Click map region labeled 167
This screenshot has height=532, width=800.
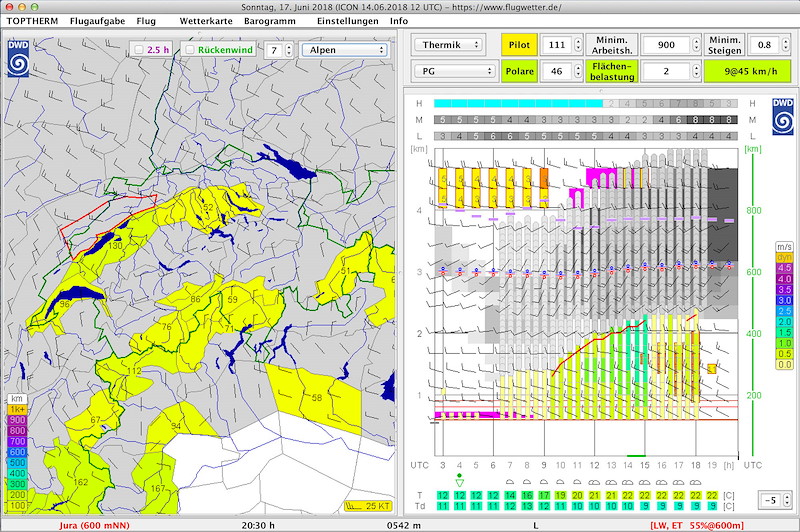coord(158,488)
